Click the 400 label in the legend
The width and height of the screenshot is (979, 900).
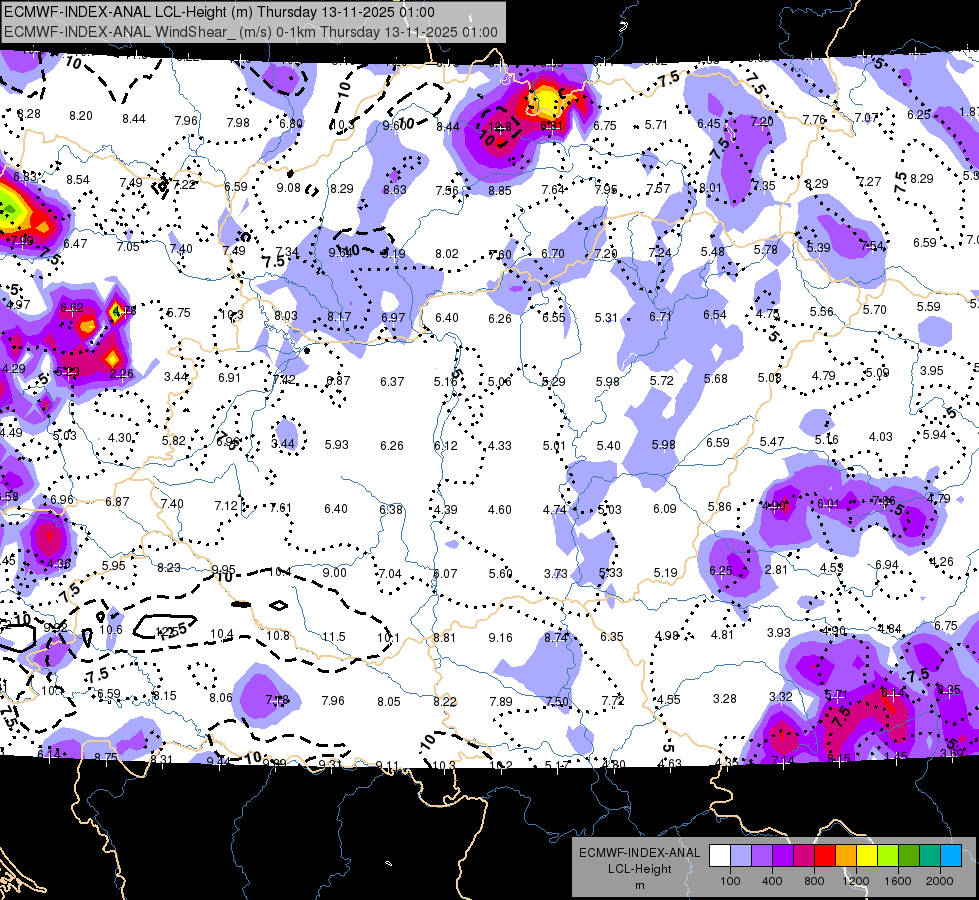pyautogui.click(x=772, y=881)
